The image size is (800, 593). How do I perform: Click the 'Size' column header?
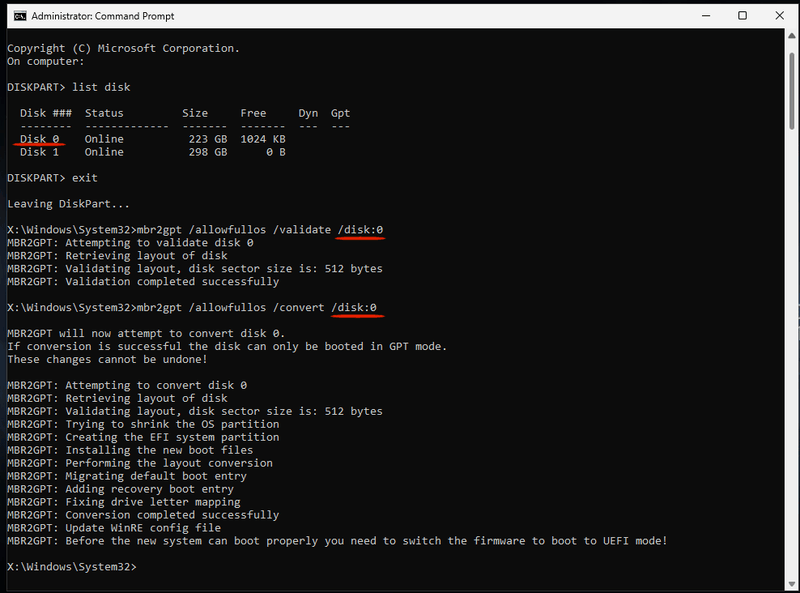pos(195,113)
